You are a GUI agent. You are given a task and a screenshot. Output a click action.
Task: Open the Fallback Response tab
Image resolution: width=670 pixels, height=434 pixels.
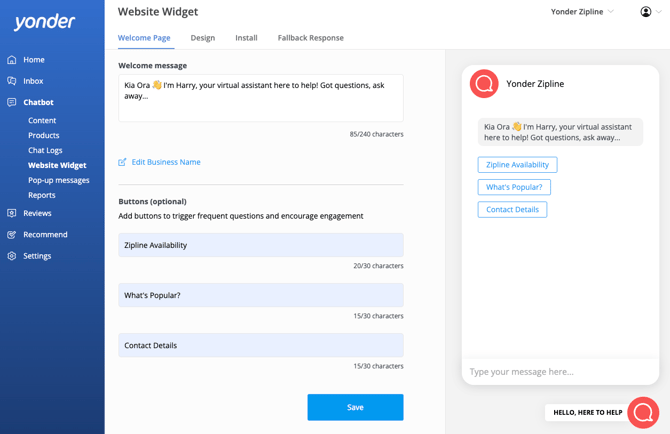coord(311,38)
